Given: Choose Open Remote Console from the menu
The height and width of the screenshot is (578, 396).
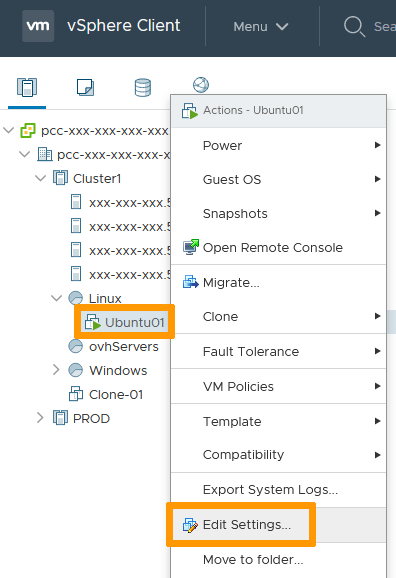Looking at the screenshot, I should pyautogui.click(x=278, y=247).
